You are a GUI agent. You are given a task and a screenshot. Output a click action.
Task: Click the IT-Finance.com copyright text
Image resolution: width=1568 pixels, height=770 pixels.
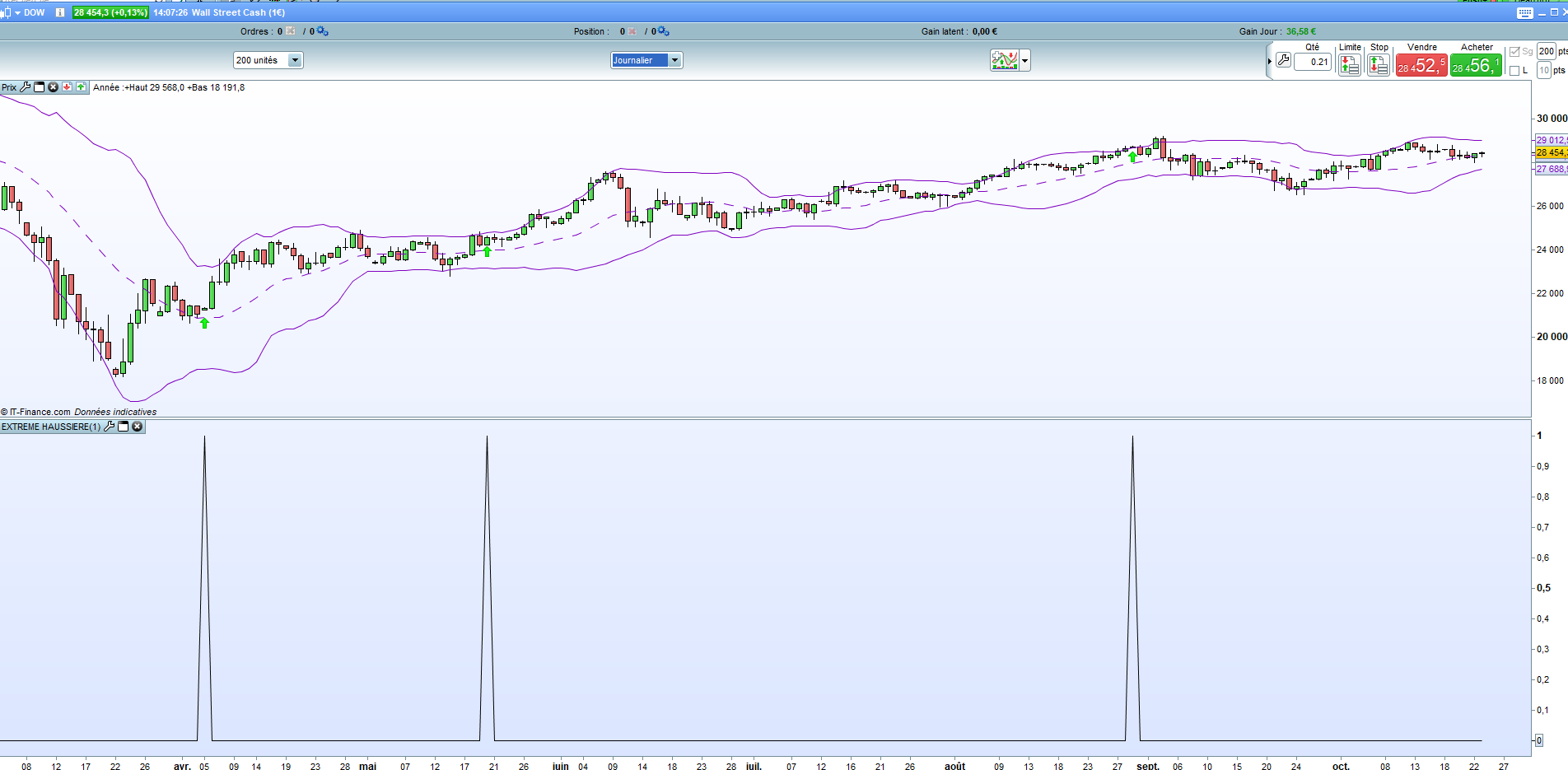[35, 412]
